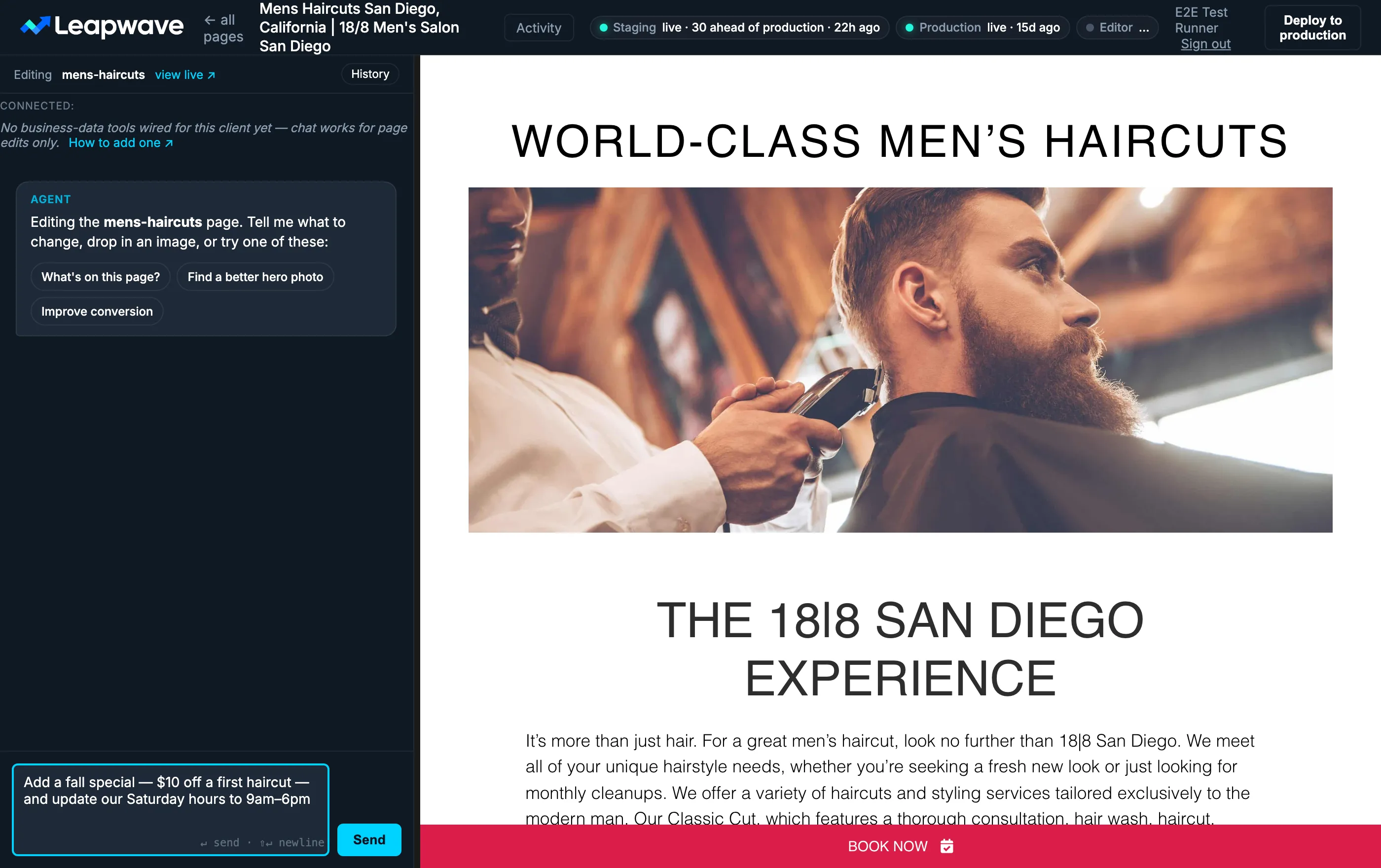Open the Activity panel
Image resolution: width=1381 pixels, height=868 pixels.
(x=539, y=28)
